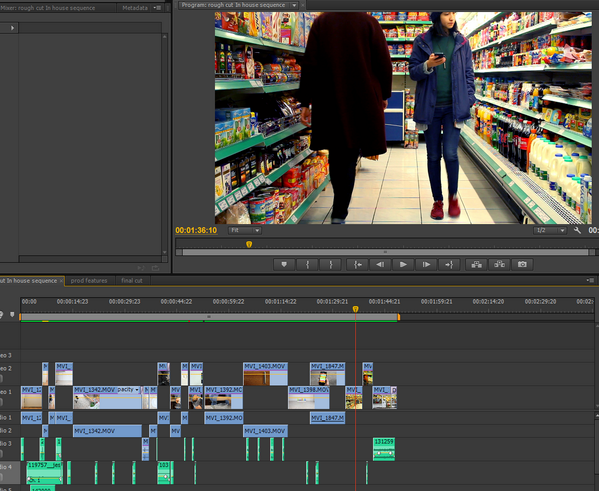Image resolution: width=599 pixels, height=491 pixels.
Task: Click the Mark Out button
Action: (330, 264)
